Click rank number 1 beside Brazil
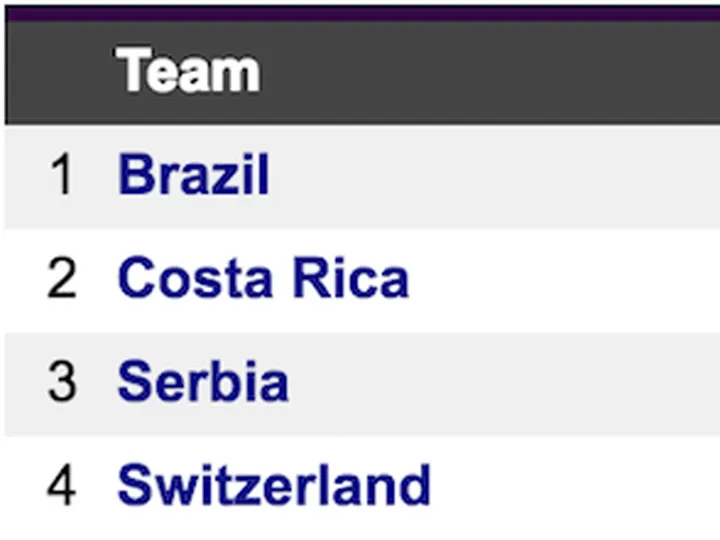This screenshot has width=720, height=540. click(62, 177)
